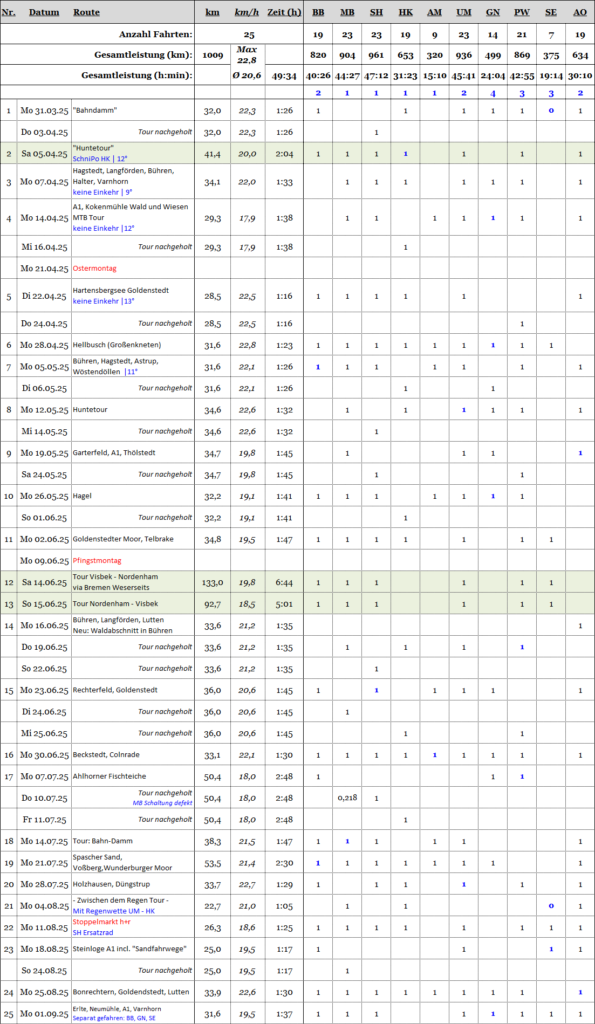Click the route cell '"Bahndamm"'
The height and width of the screenshot is (1024, 595).
(95, 111)
